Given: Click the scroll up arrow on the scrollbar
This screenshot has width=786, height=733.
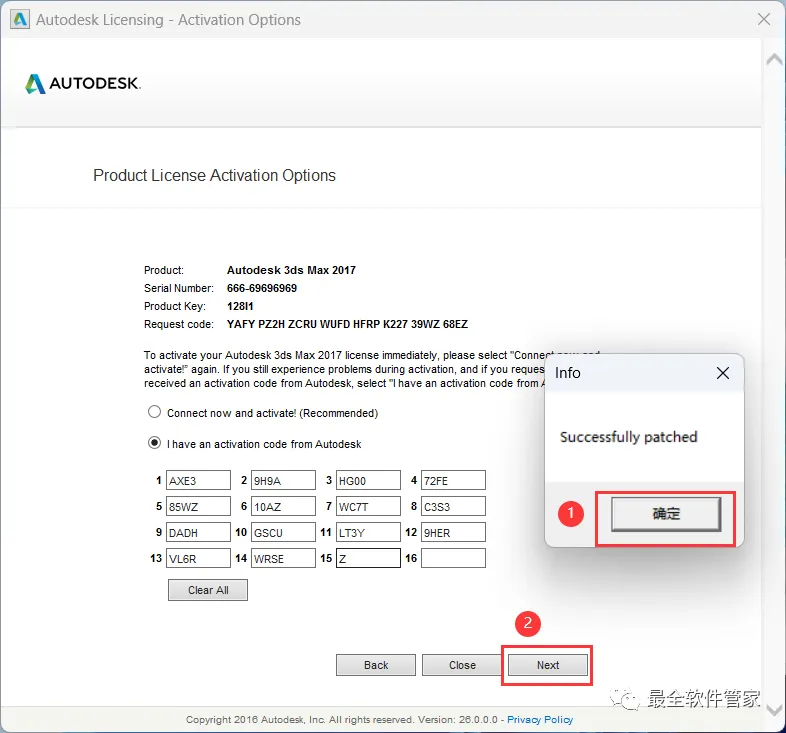Looking at the screenshot, I should (774, 59).
